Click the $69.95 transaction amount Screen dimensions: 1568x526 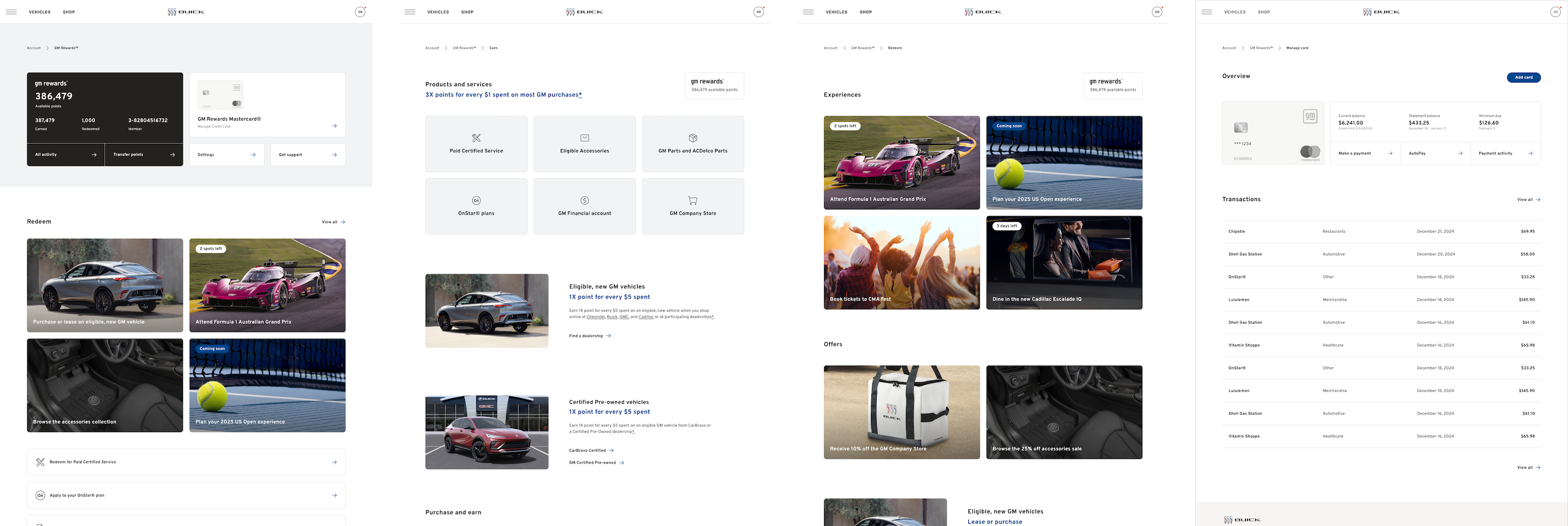(1528, 232)
